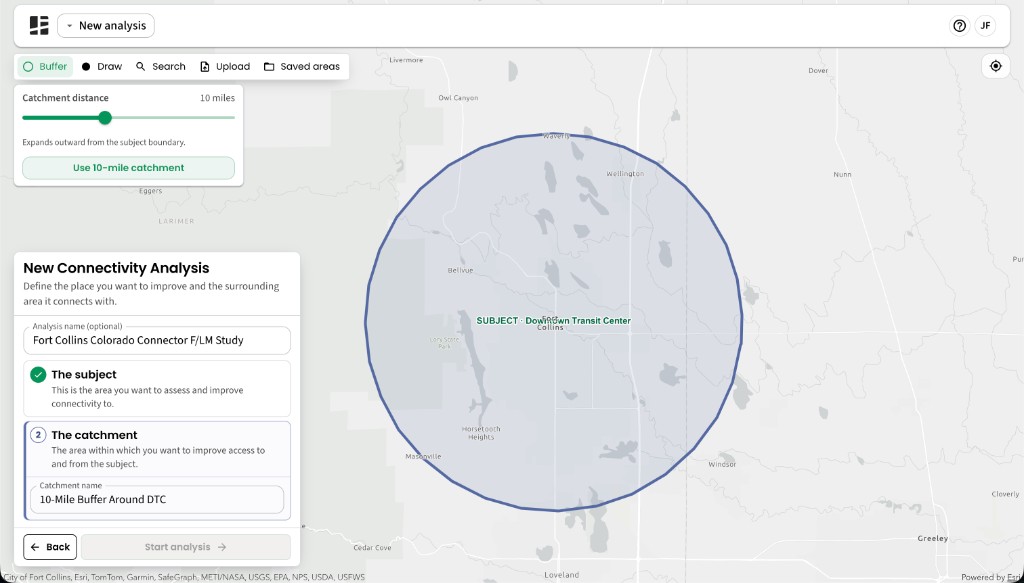This screenshot has width=1024, height=583.
Task: Click the app logo icon
Action: click(39, 25)
